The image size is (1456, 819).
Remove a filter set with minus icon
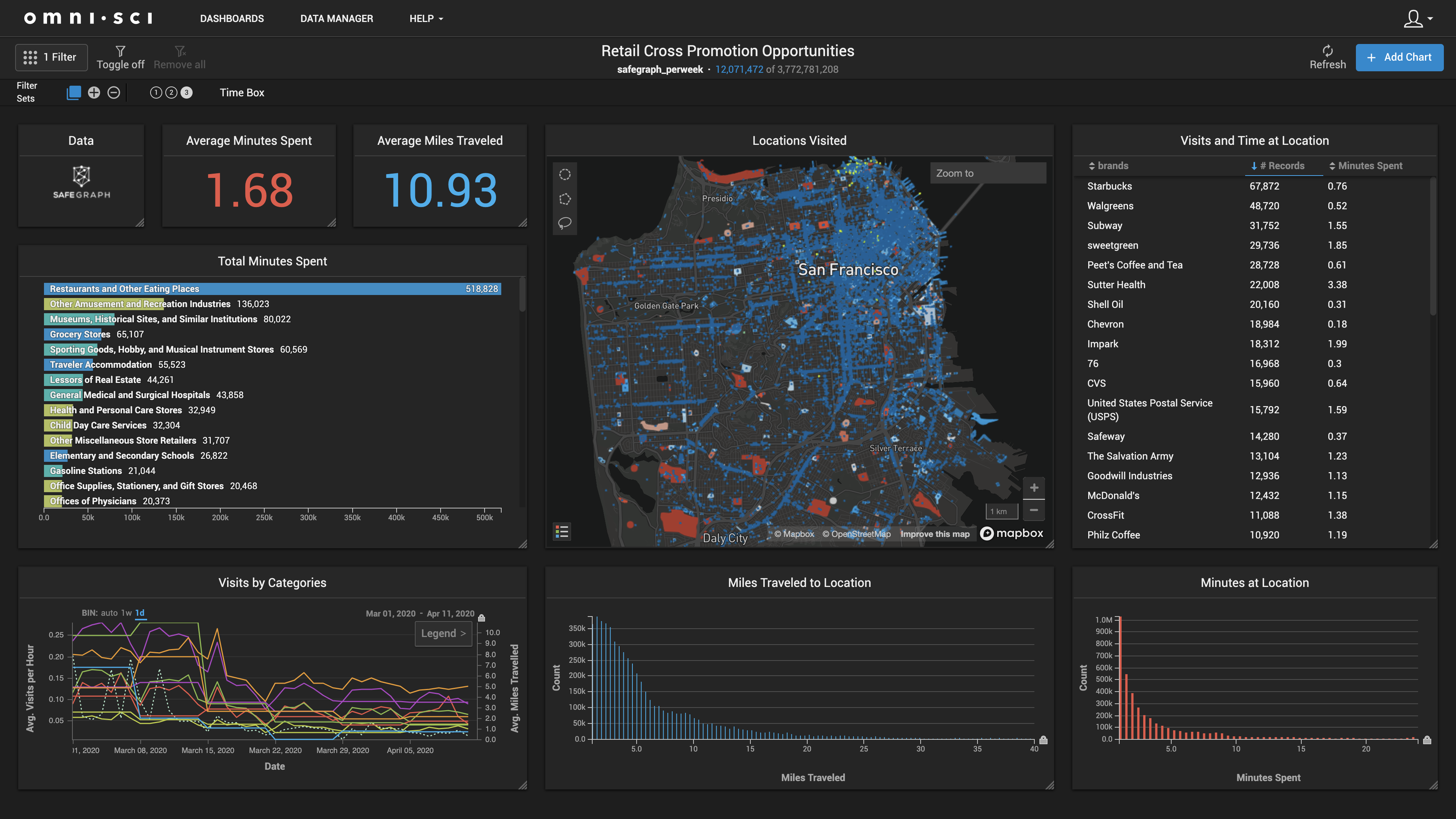pyautogui.click(x=114, y=92)
